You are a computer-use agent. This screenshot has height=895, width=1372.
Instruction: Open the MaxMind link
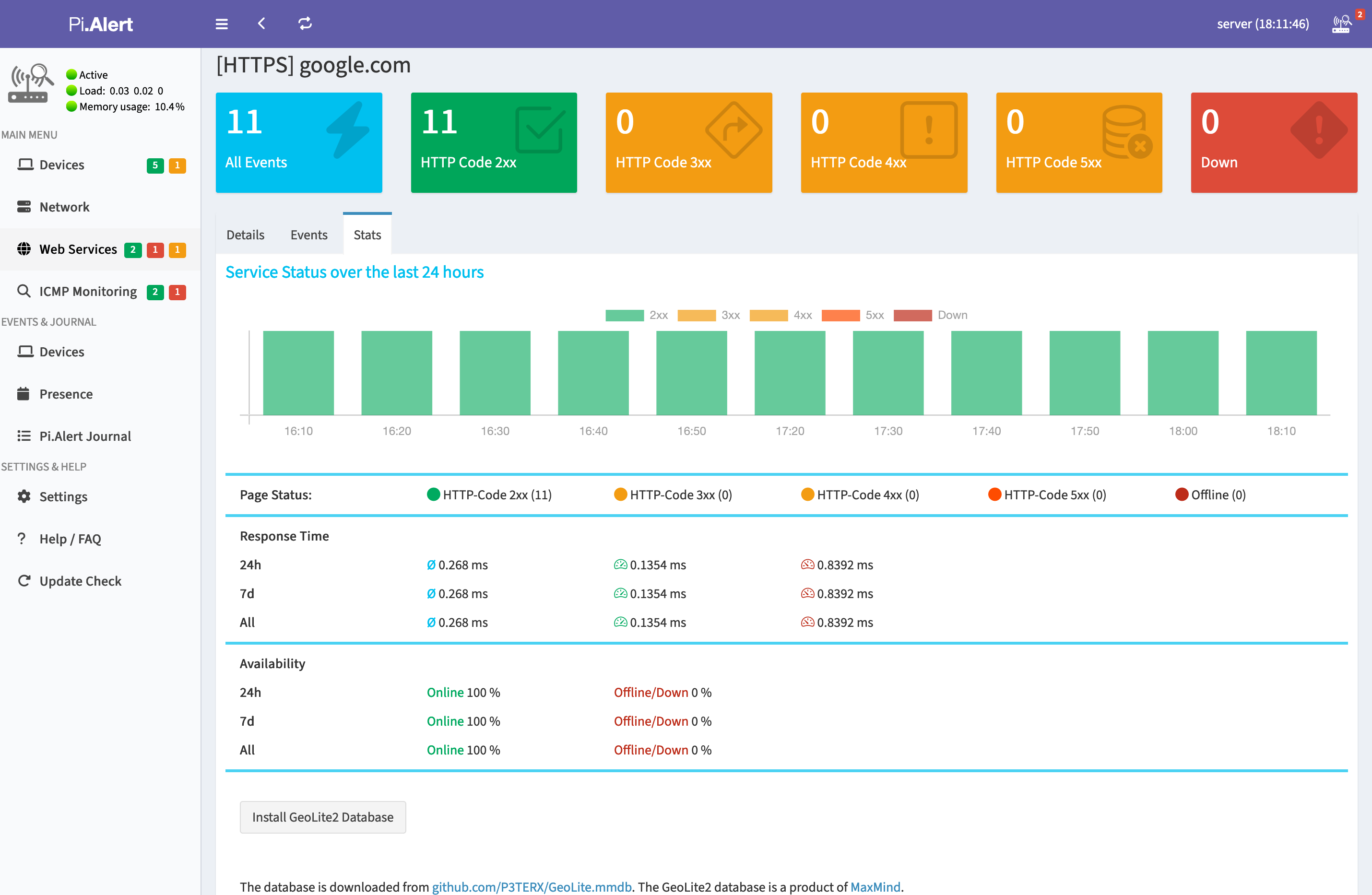click(875, 886)
